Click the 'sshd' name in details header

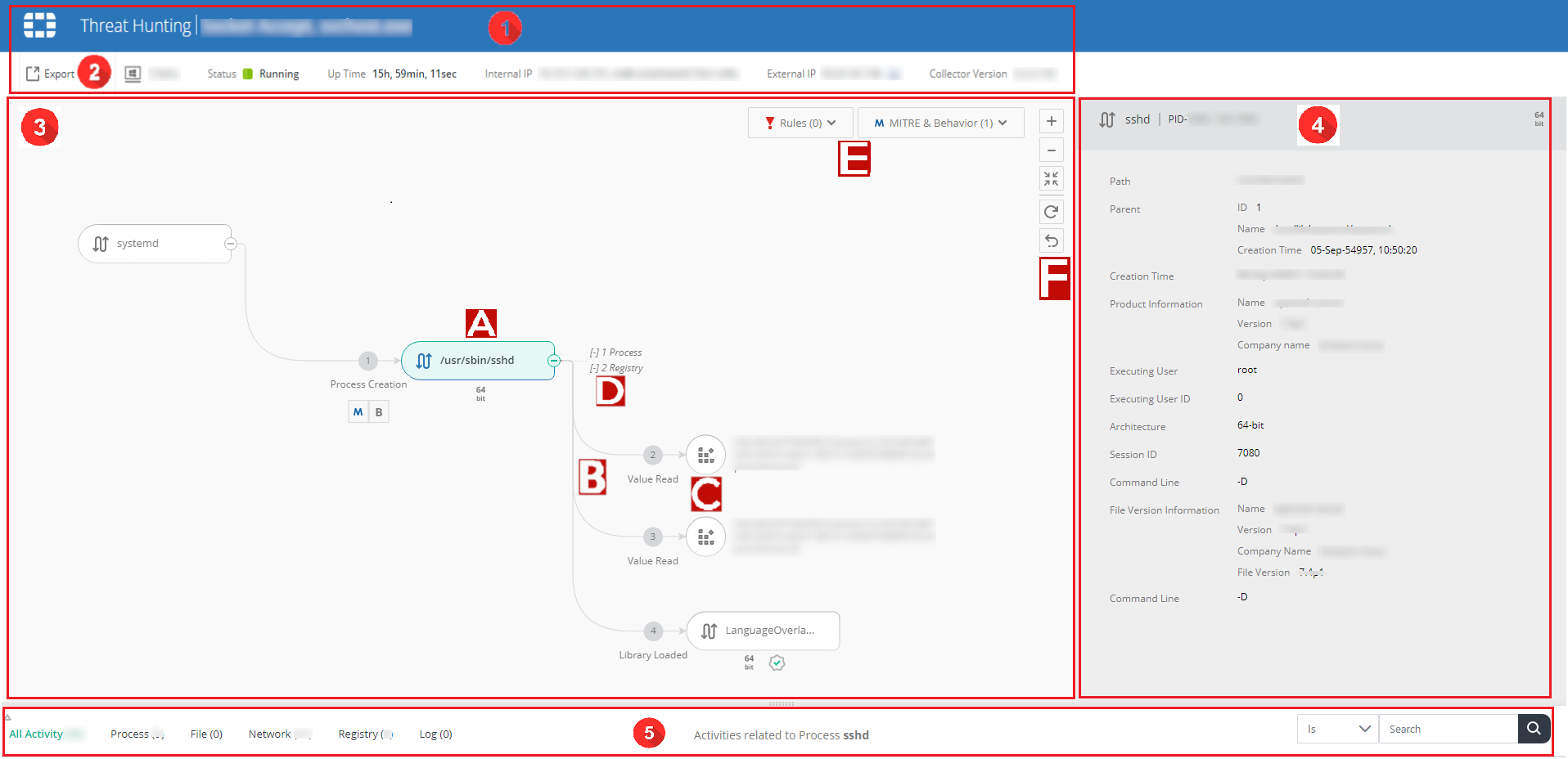tap(1138, 119)
